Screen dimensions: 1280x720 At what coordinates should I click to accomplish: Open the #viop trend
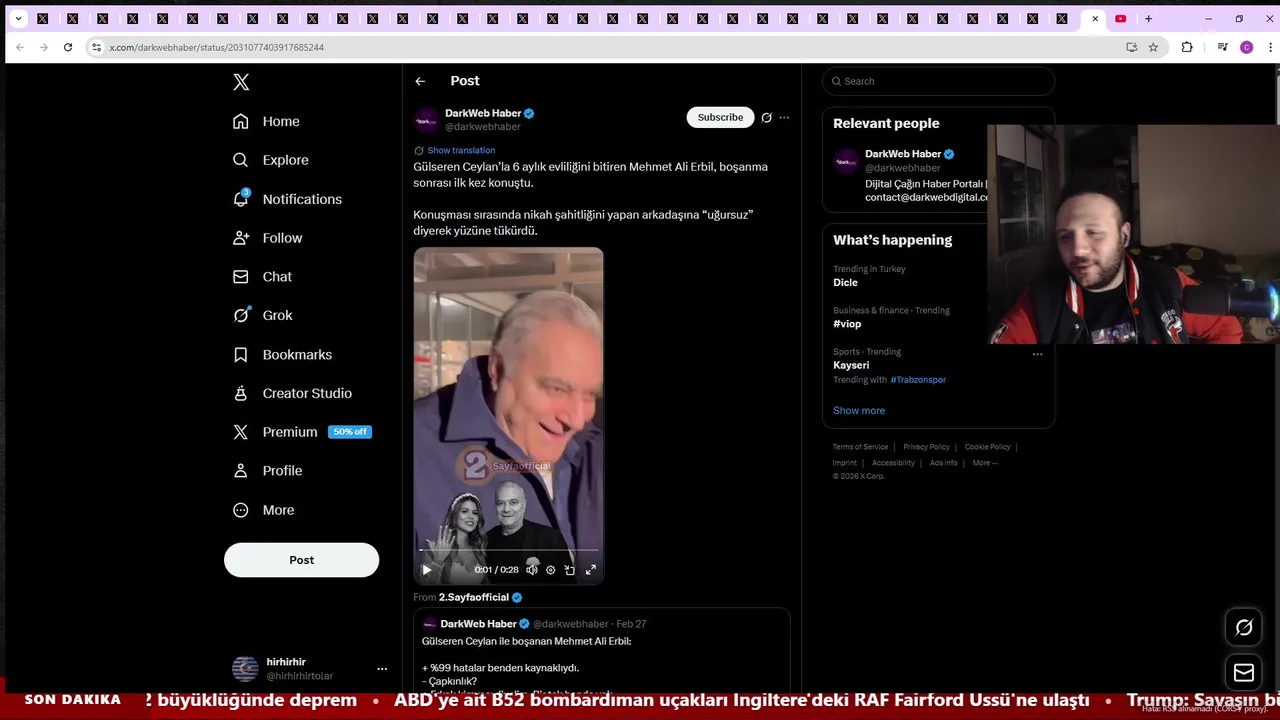tap(847, 324)
